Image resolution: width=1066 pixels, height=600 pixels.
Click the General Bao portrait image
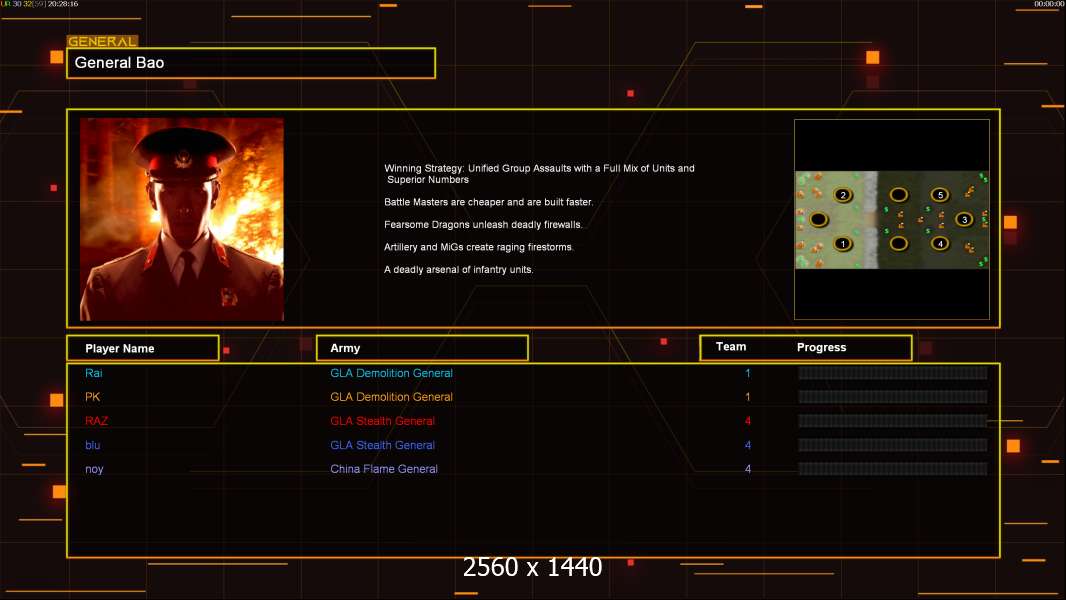point(182,219)
